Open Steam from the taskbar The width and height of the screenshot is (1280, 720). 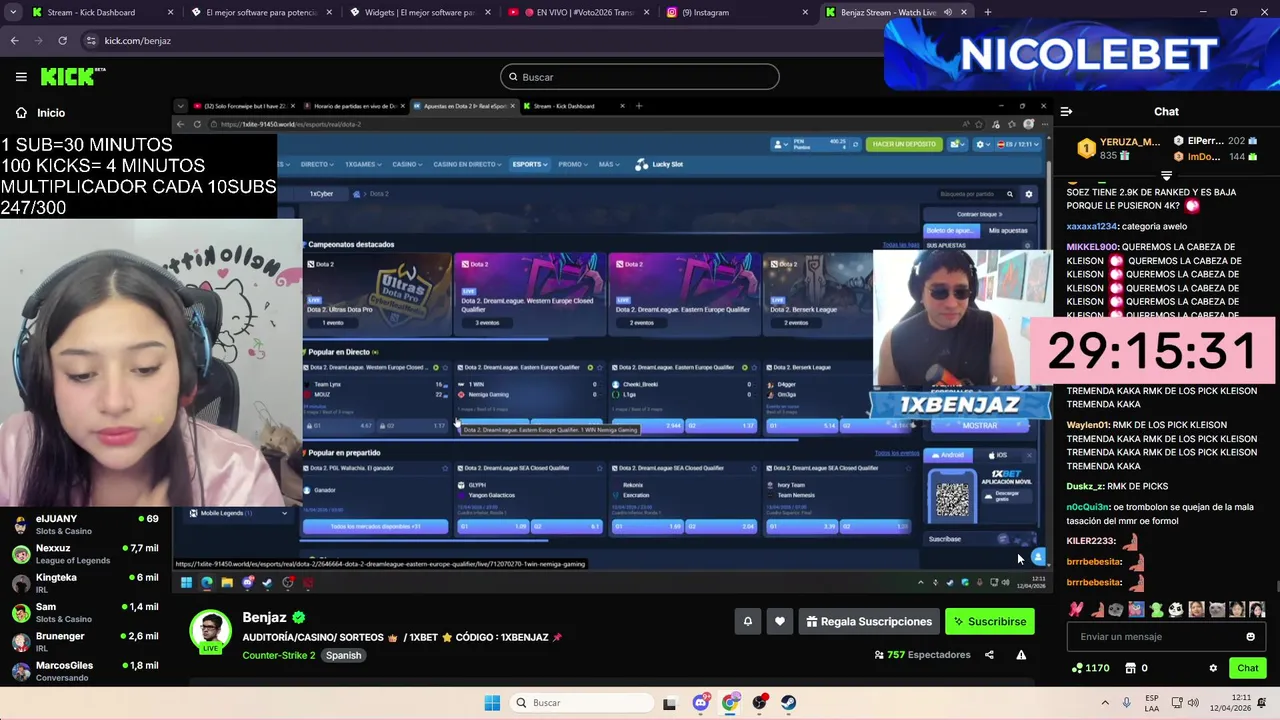click(x=789, y=703)
